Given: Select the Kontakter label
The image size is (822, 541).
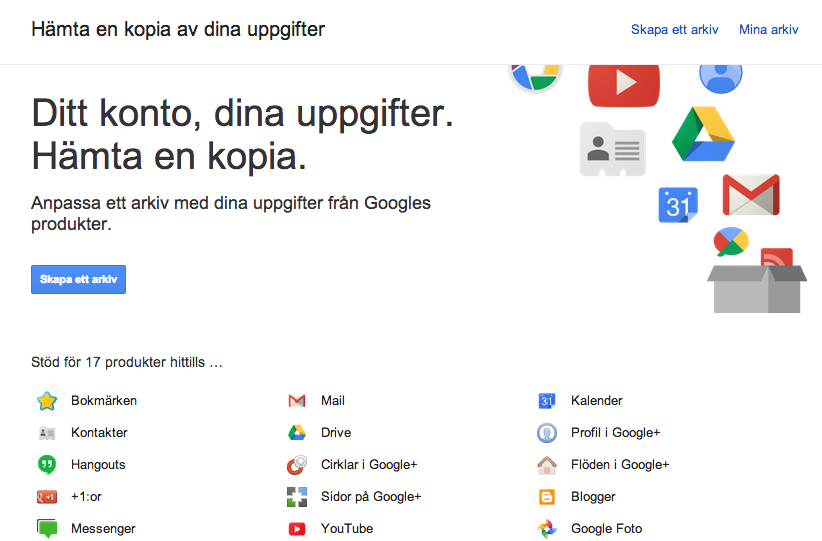Looking at the screenshot, I should coord(99,433).
